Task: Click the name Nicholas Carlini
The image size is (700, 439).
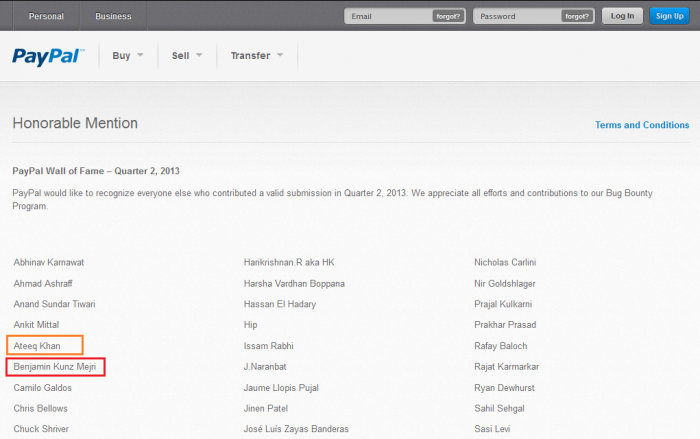Action: 505,262
